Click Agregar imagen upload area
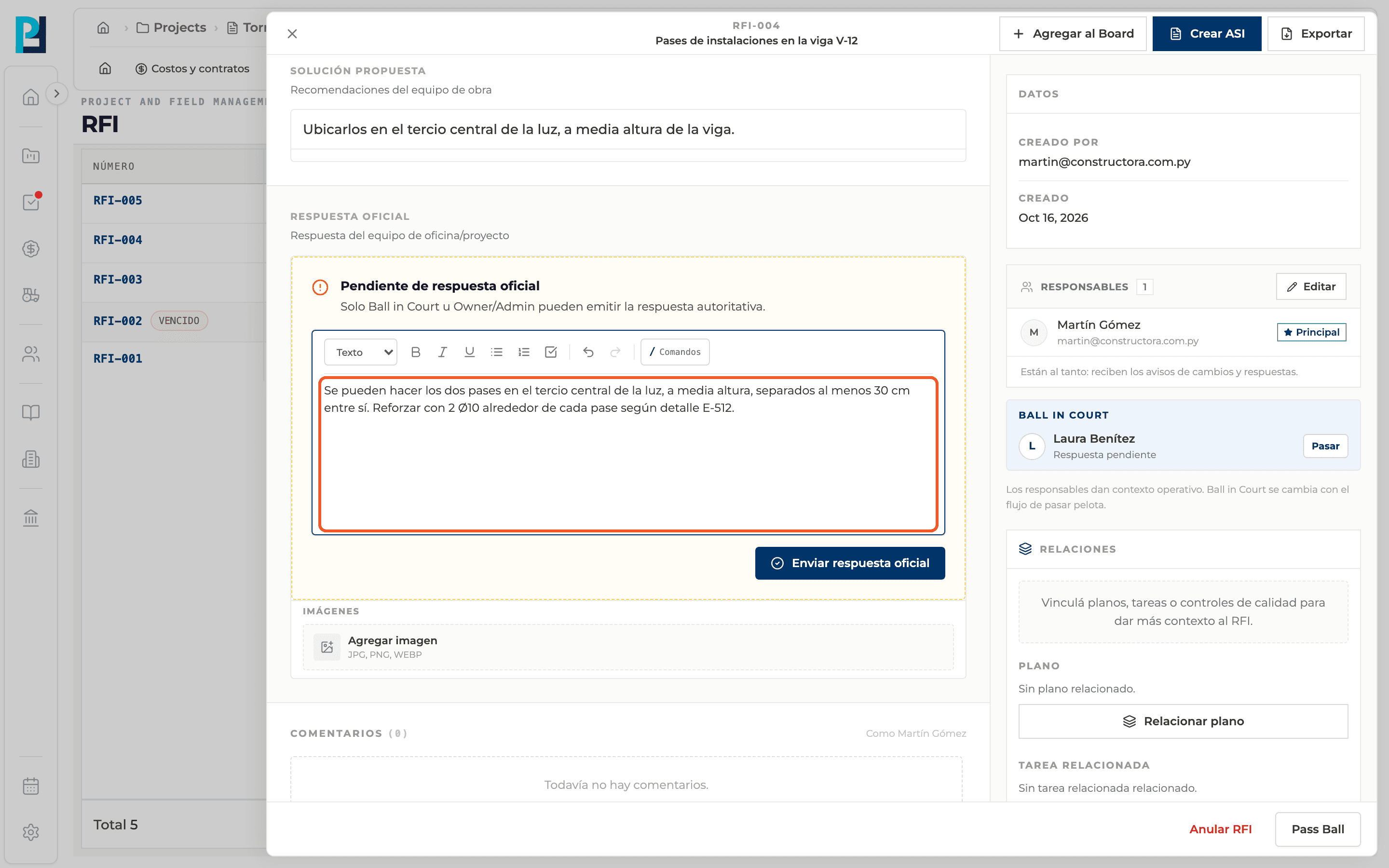This screenshot has height=868, width=1389. coord(628,647)
